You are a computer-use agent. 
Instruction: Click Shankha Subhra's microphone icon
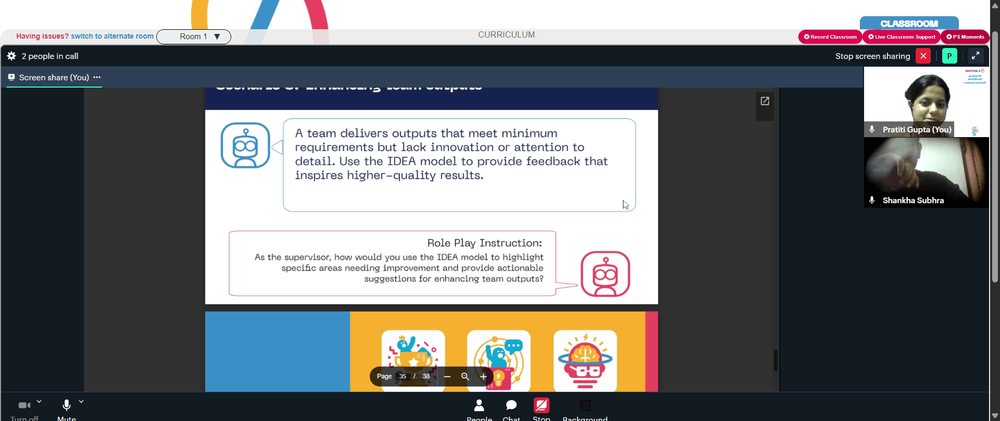872,200
